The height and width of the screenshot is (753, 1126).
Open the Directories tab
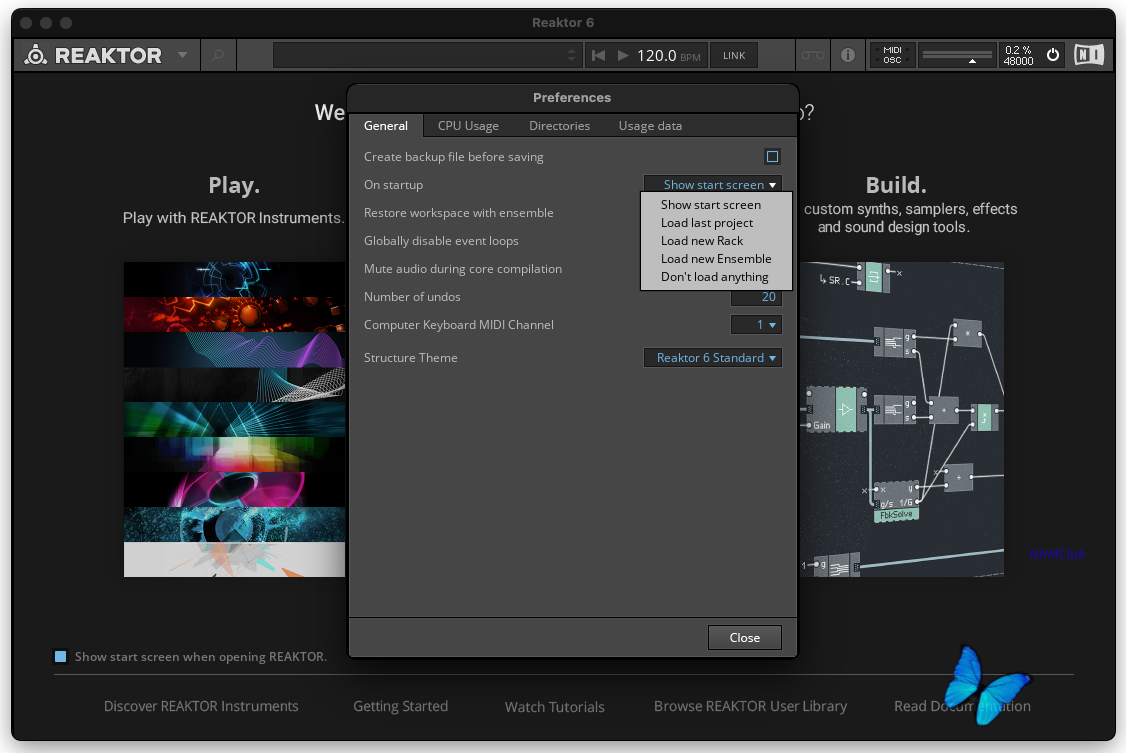559,126
